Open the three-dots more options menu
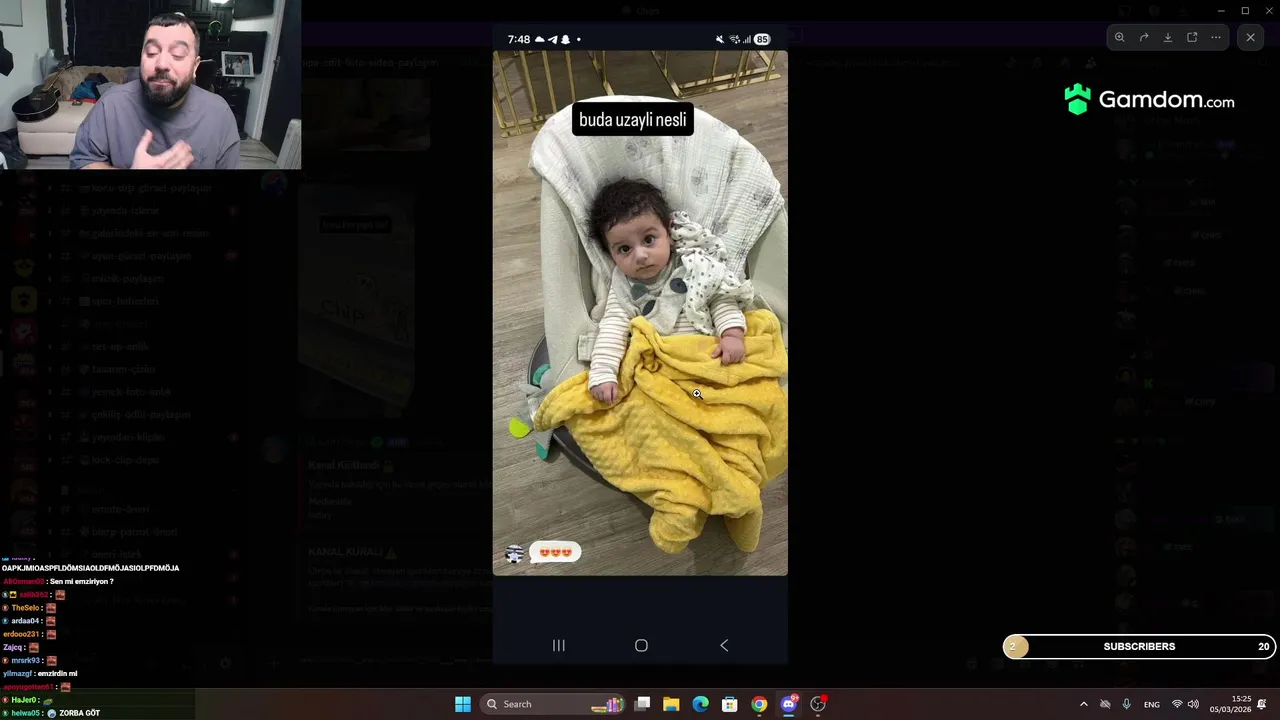The image size is (1280, 720). click(x=1216, y=37)
